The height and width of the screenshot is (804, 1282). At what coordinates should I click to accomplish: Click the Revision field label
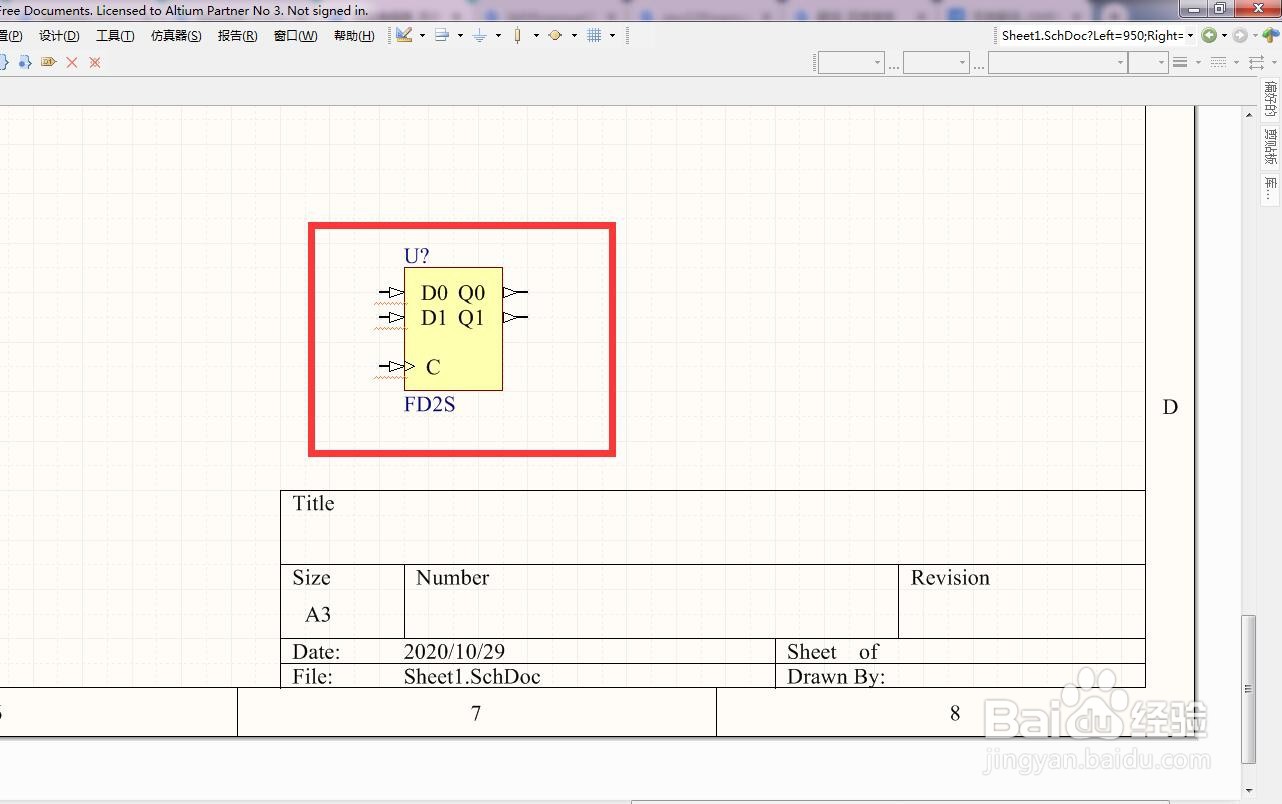point(950,577)
